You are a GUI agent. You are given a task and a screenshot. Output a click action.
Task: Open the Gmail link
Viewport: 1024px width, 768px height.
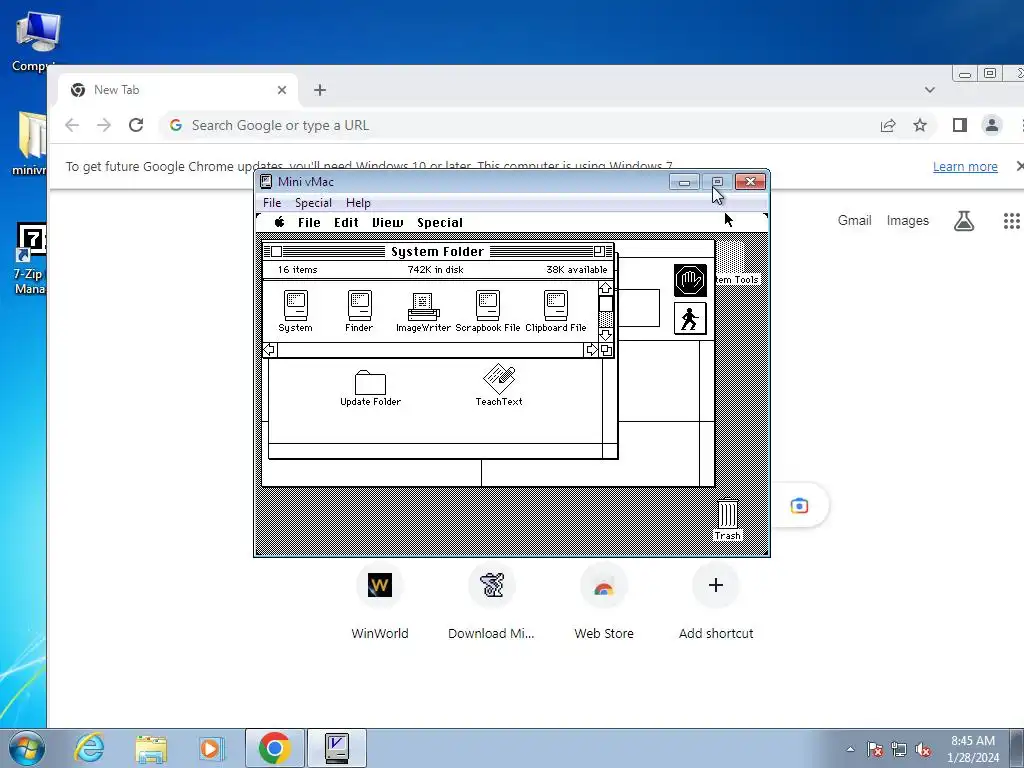point(854,221)
